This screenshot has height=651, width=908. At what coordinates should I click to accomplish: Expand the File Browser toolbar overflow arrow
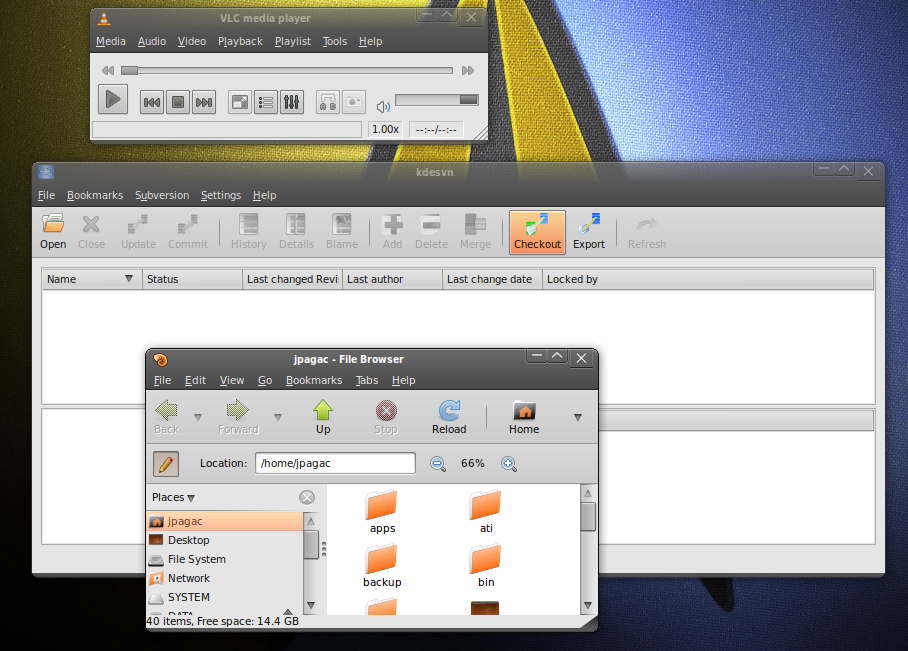pyautogui.click(x=577, y=417)
